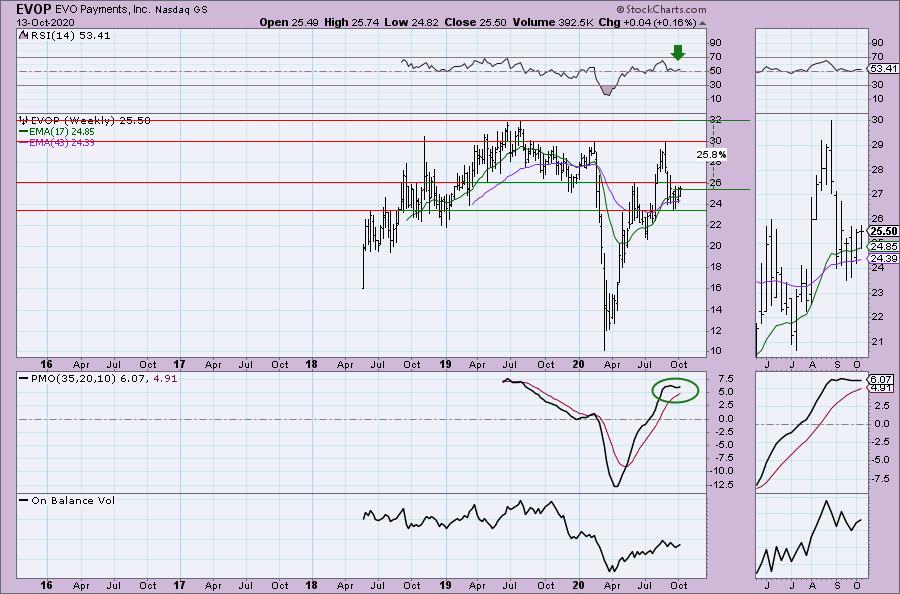
Task: Click the RSI(14) 53.41 indicator label
Action: (70, 35)
